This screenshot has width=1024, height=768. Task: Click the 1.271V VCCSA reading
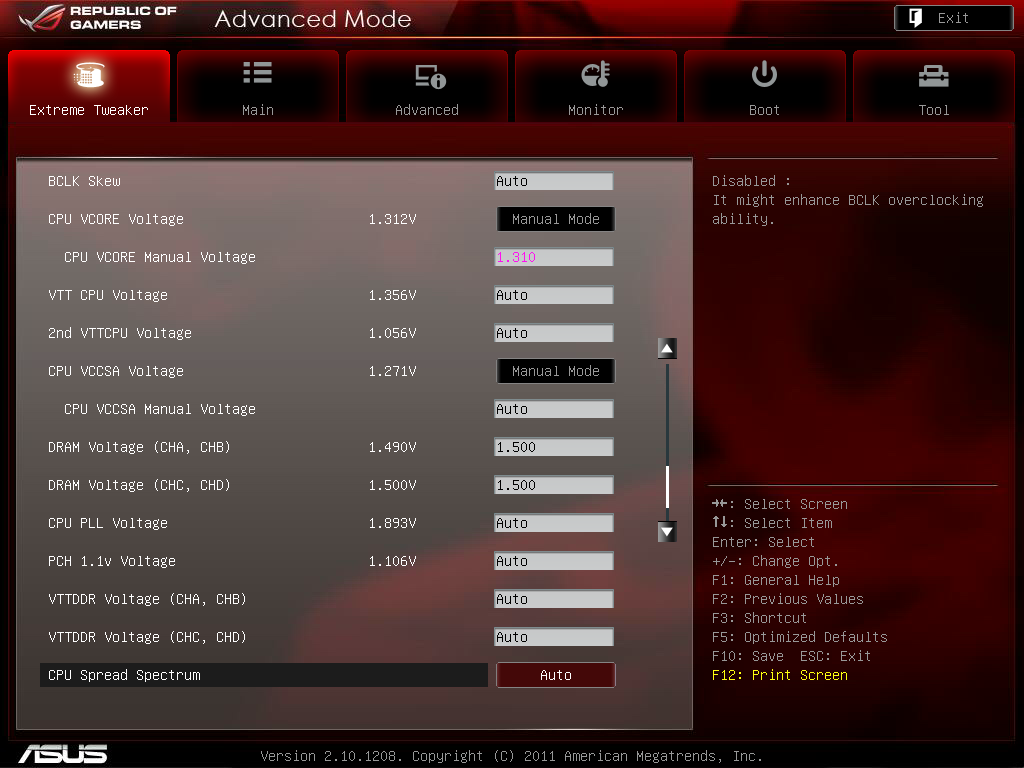point(392,371)
